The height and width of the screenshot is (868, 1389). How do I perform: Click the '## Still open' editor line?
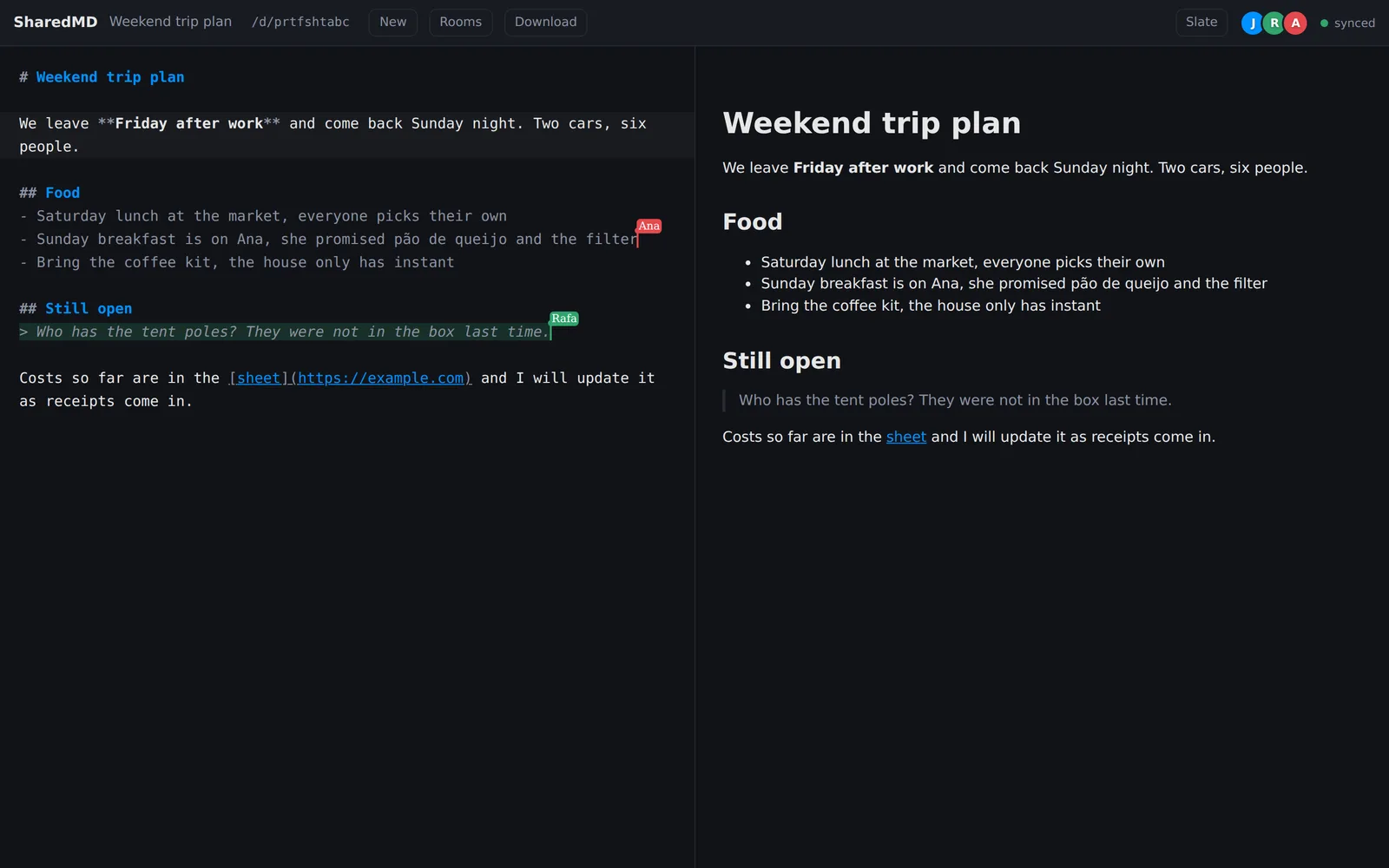76,308
